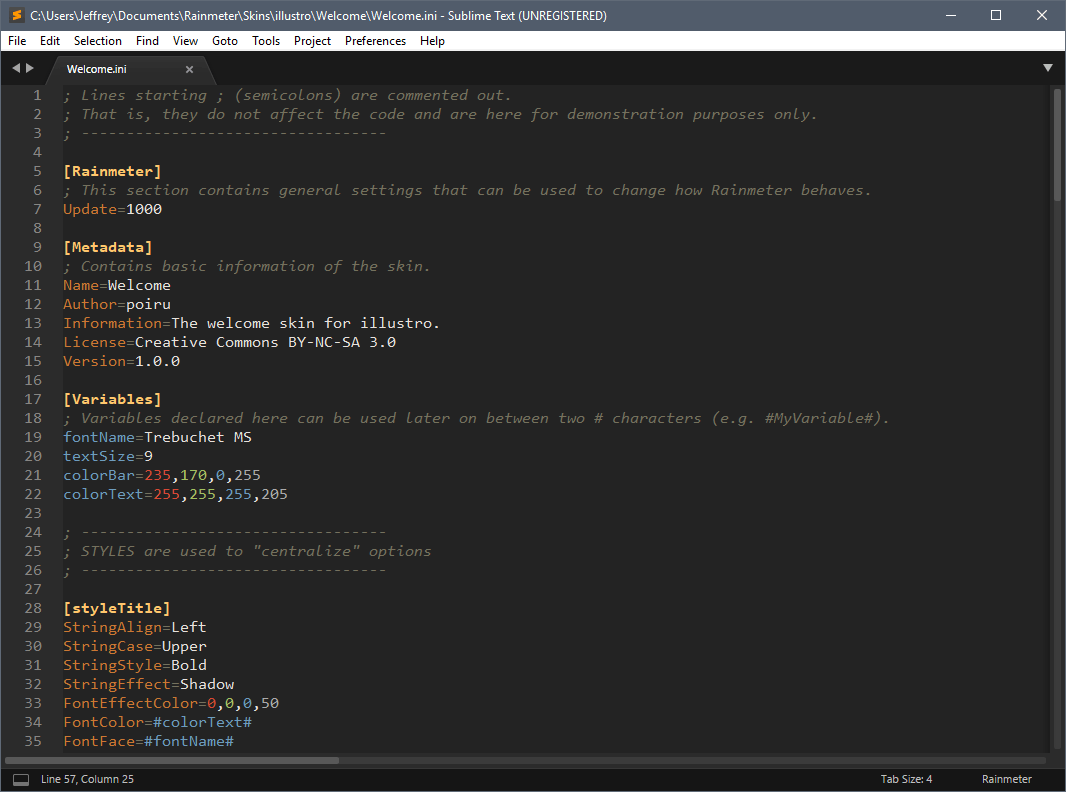Click the [Metadata] section header
The image size is (1066, 792).
pyautogui.click(x=107, y=247)
